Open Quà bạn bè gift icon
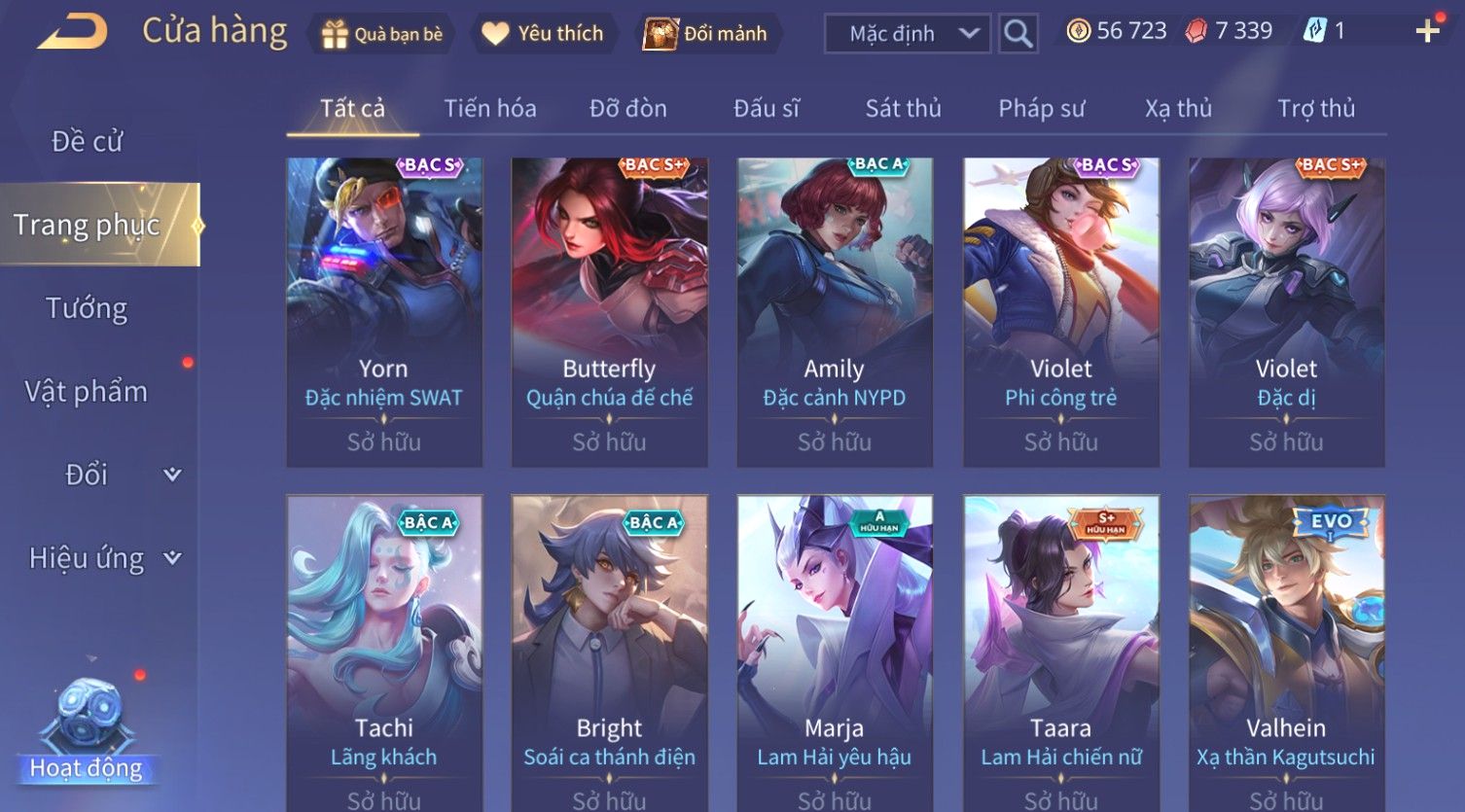 pyautogui.click(x=335, y=34)
